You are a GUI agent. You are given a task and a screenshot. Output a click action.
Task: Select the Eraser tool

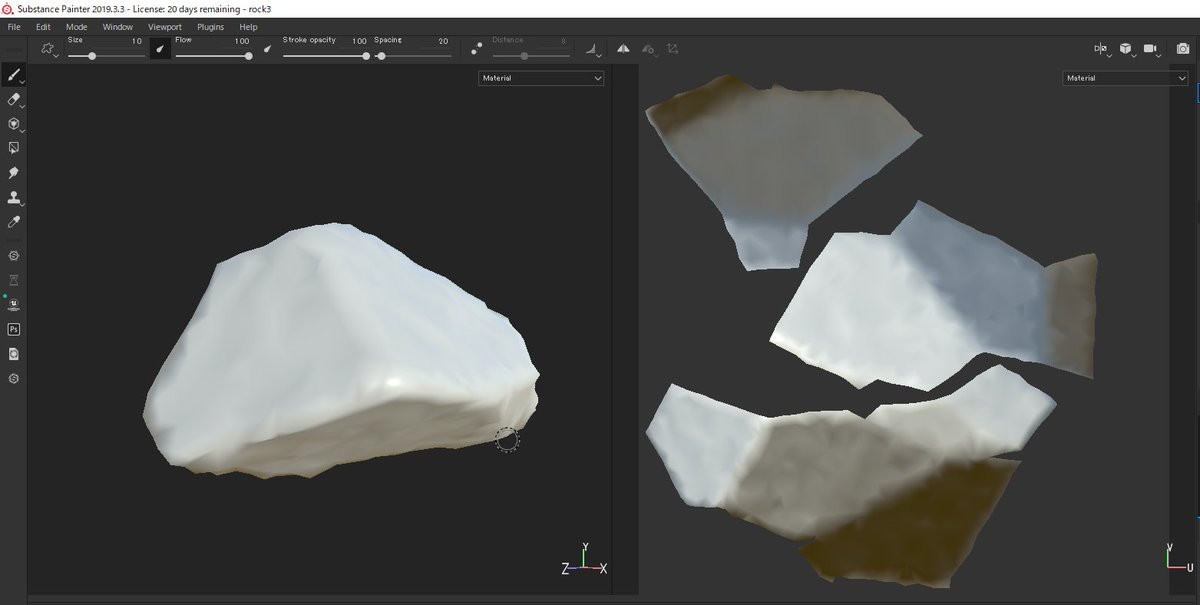point(13,100)
